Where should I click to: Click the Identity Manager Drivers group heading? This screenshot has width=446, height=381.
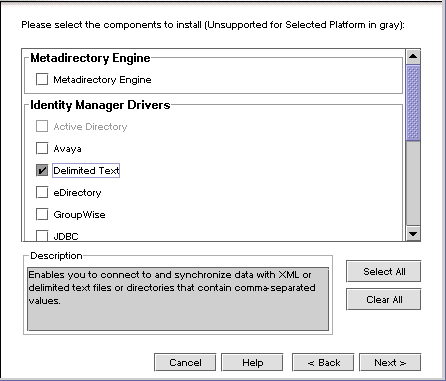[100, 105]
